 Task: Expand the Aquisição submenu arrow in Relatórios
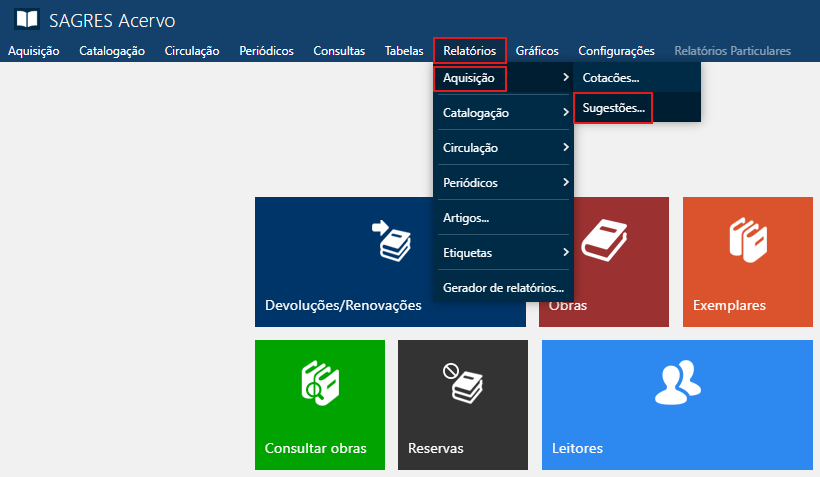point(566,78)
